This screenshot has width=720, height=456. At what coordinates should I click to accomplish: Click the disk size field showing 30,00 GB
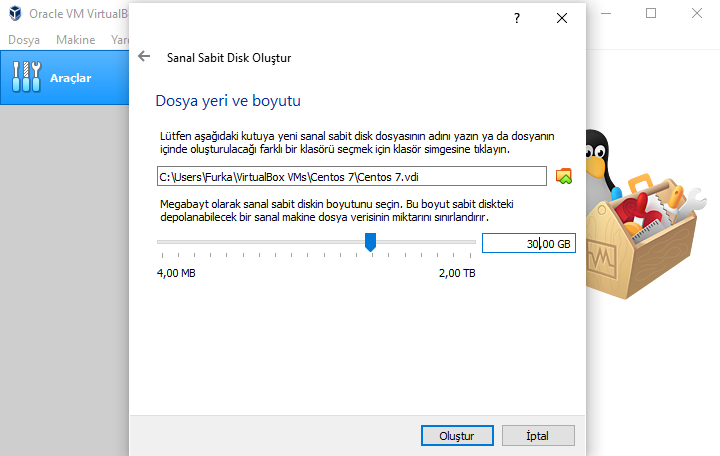pos(529,243)
